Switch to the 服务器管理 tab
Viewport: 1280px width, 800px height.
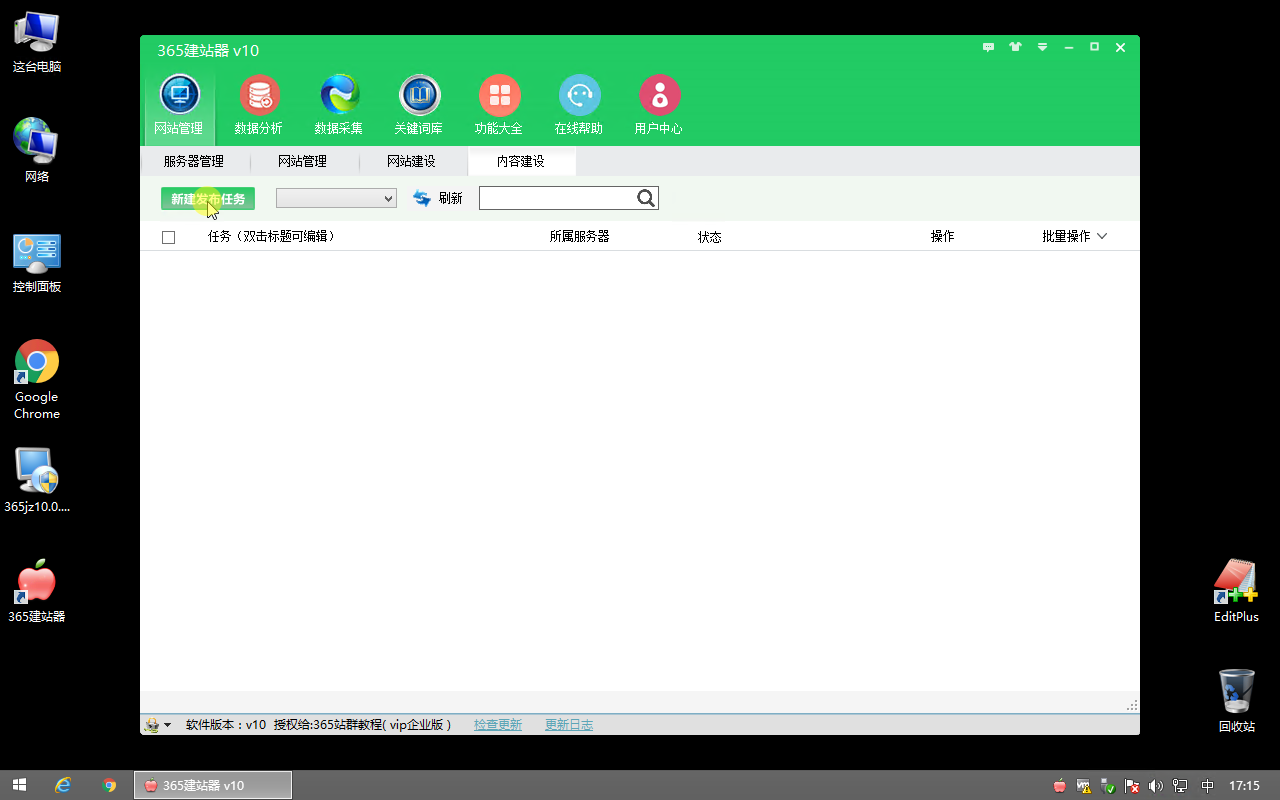click(194, 161)
